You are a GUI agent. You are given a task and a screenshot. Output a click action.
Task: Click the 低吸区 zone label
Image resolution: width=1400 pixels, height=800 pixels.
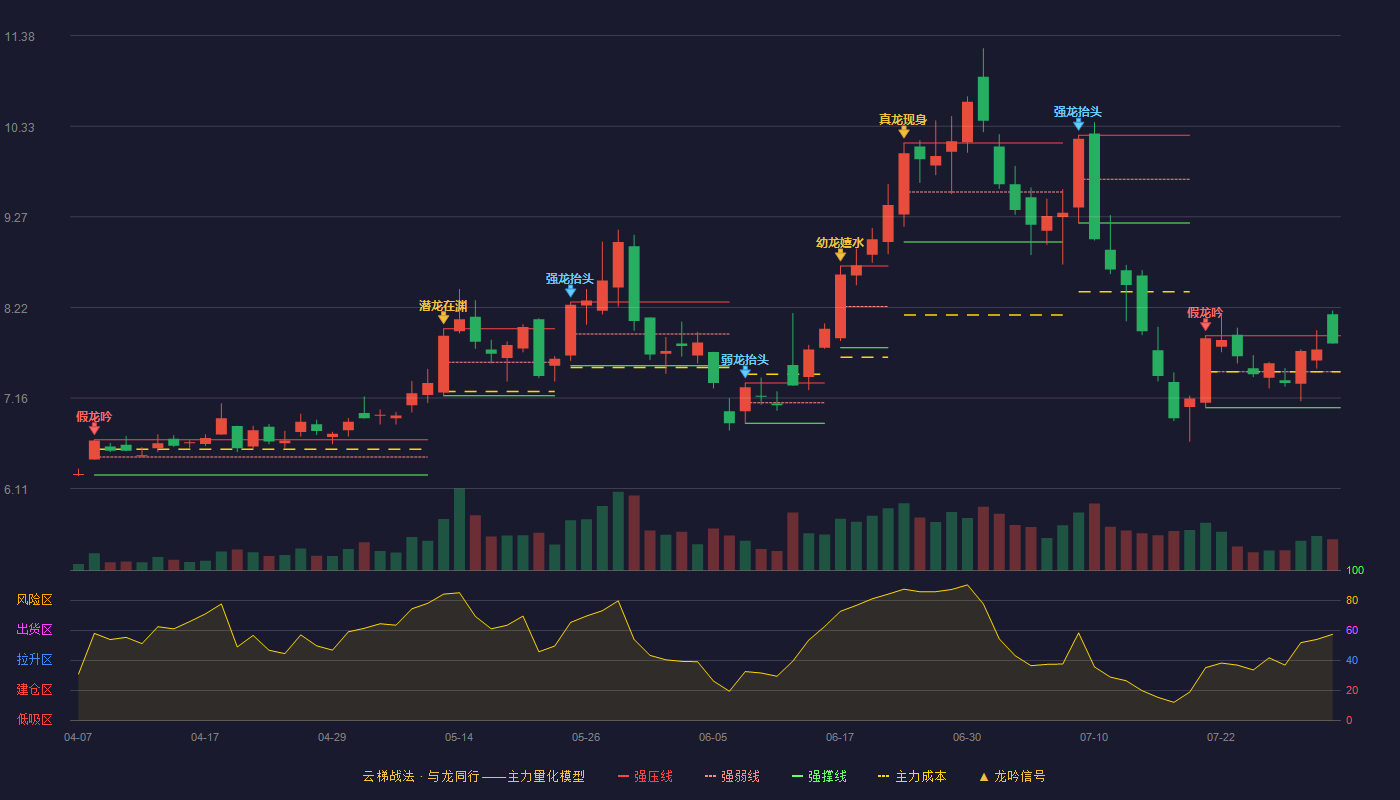(x=34, y=719)
